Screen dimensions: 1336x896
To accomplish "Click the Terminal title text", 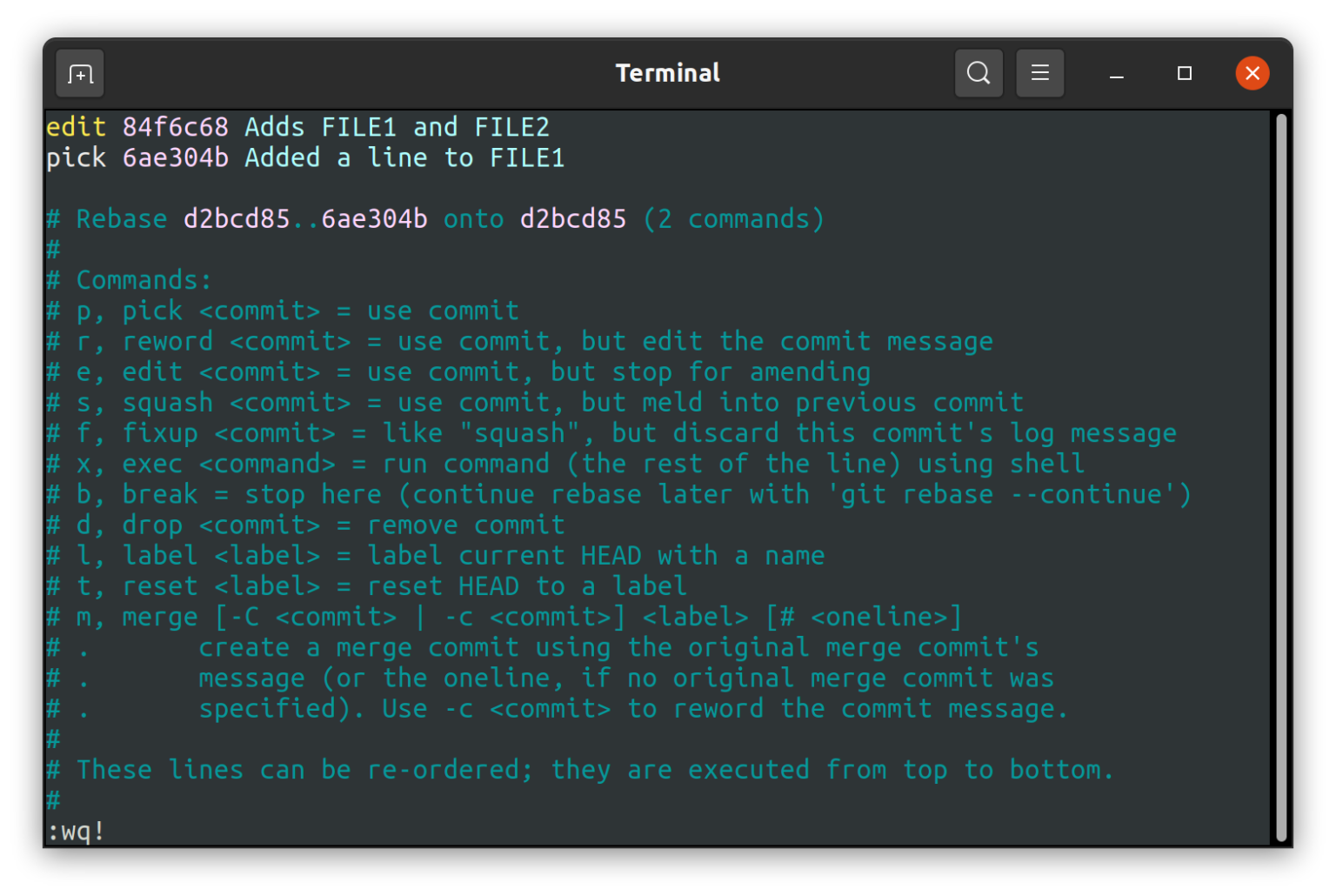I will (x=667, y=73).
